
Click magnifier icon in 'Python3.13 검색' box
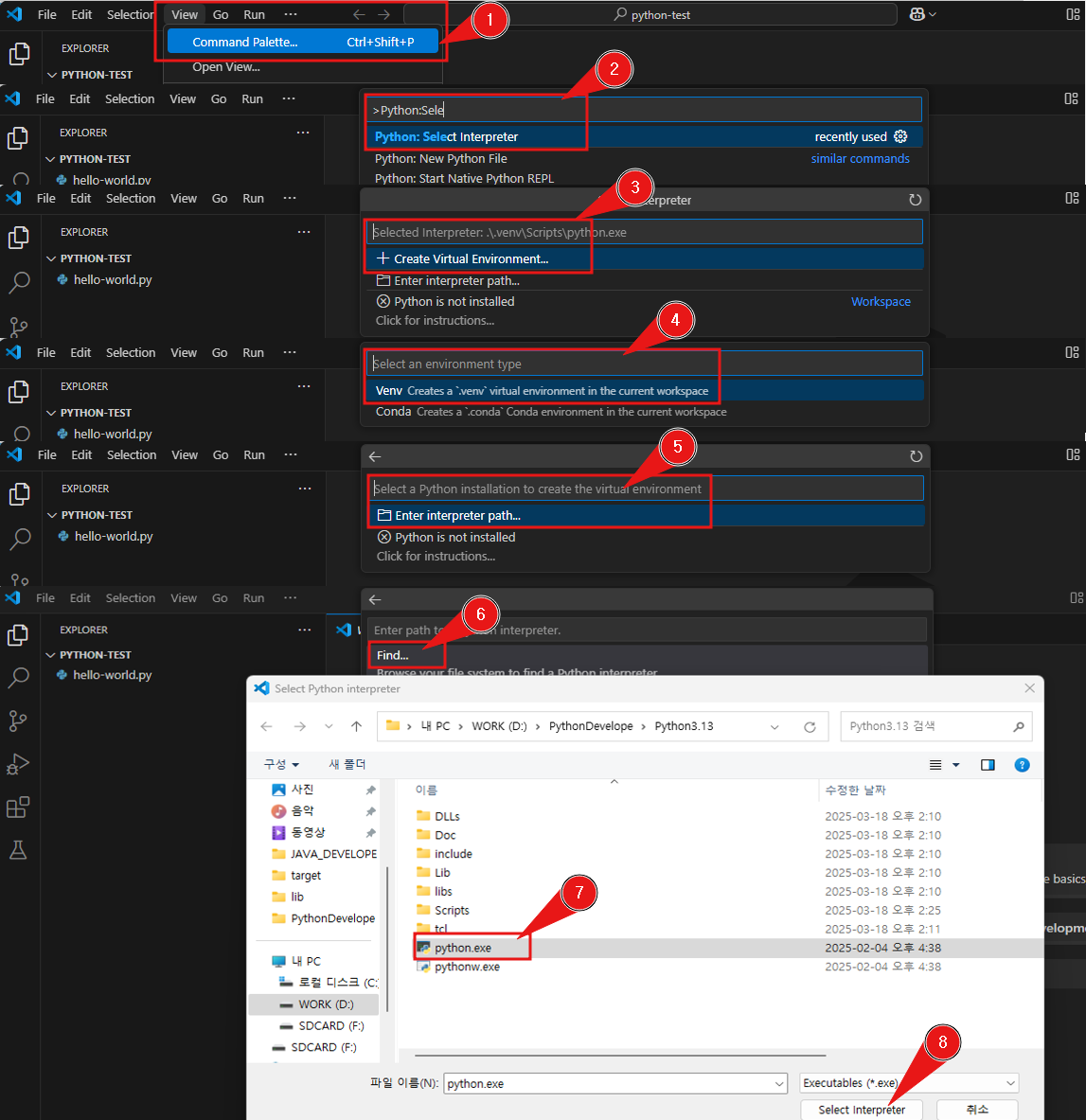(1019, 727)
